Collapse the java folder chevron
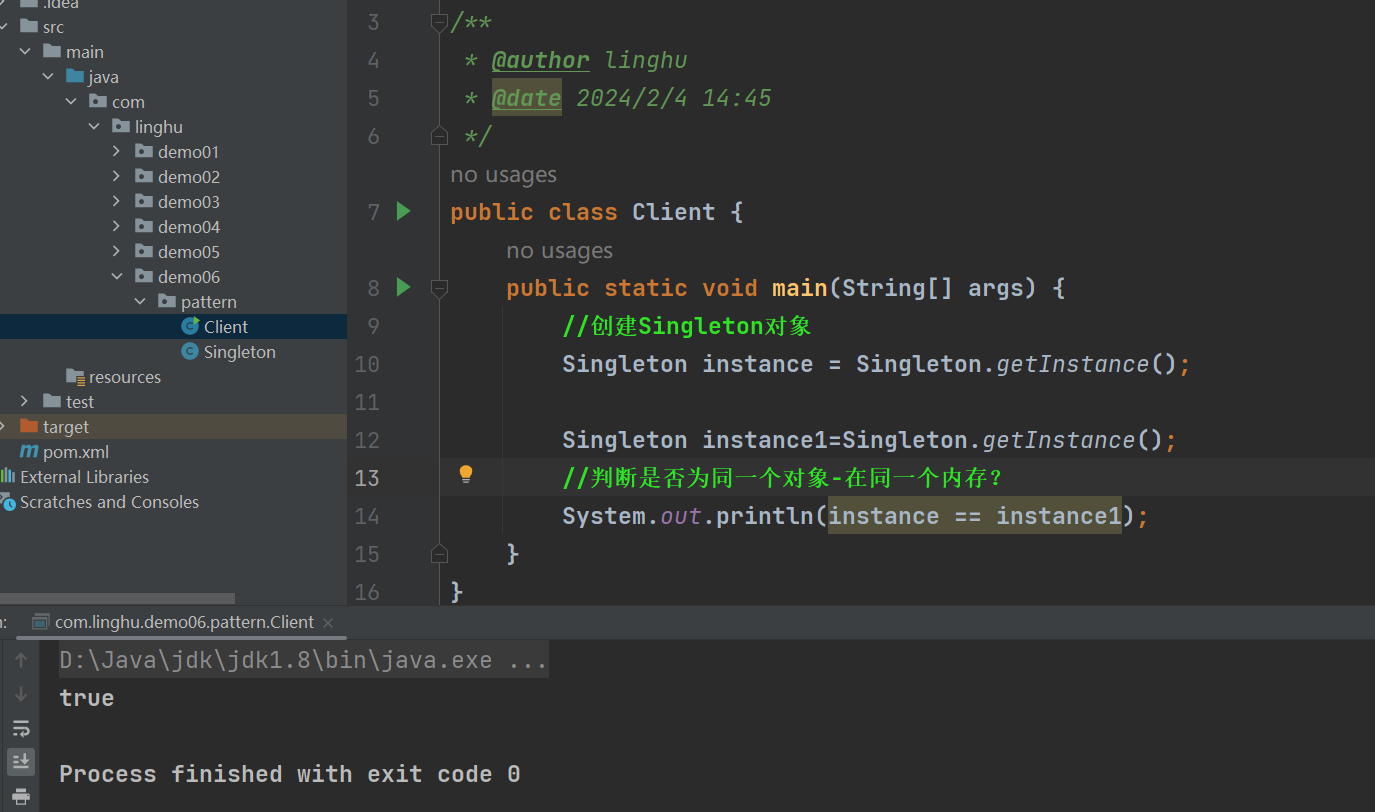Screen dimensions: 1375x812 click(48, 77)
